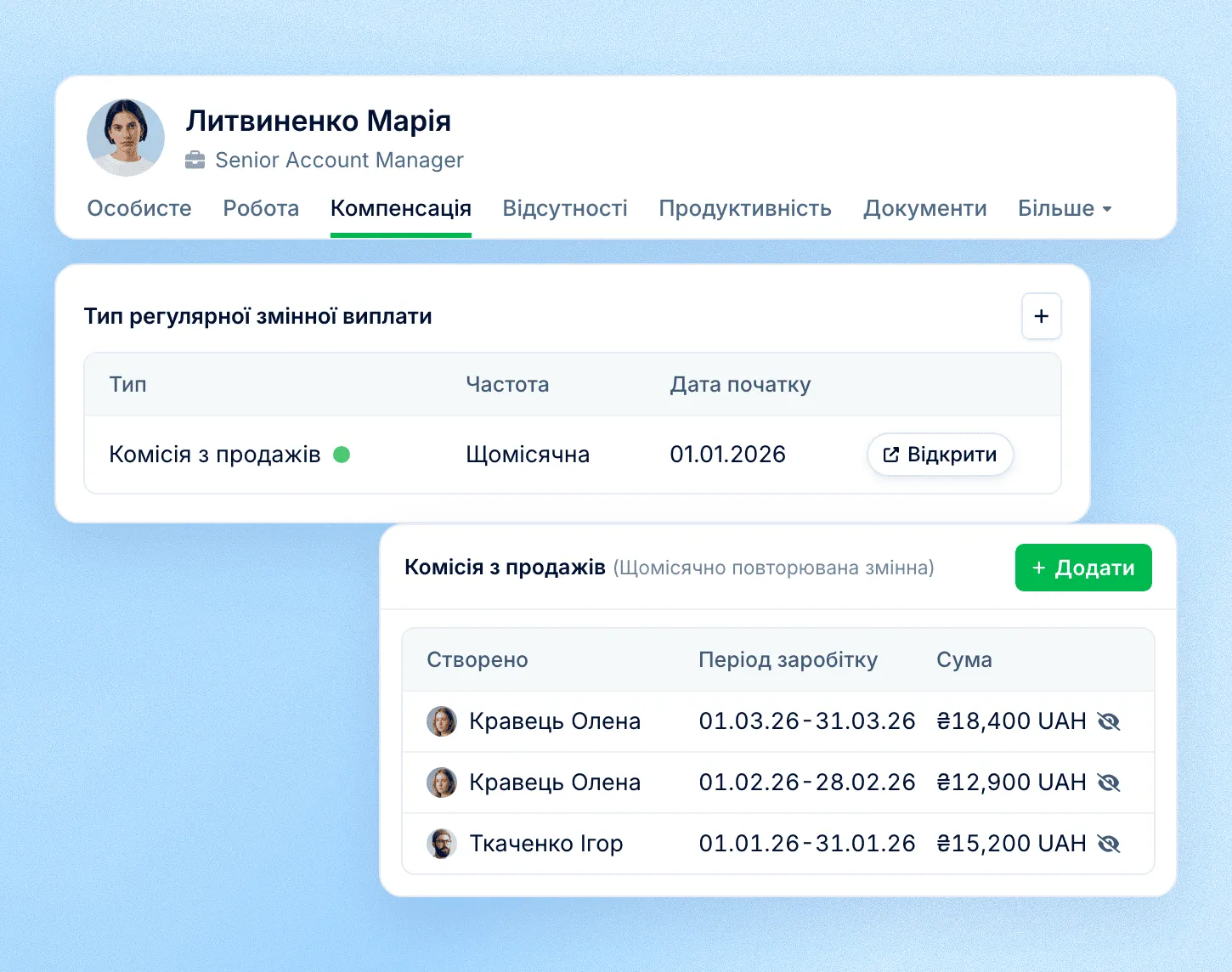Click the Період заробітку column header

click(x=788, y=660)
